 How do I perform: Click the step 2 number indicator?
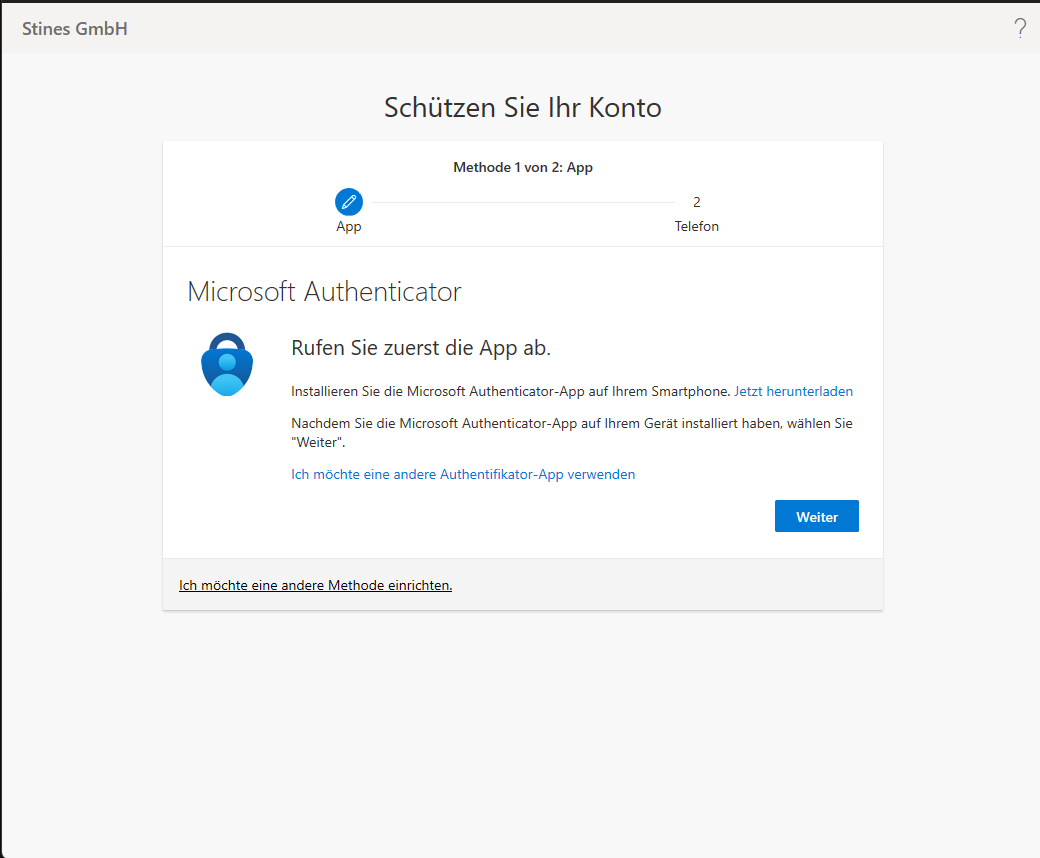(x=696, y=202)
